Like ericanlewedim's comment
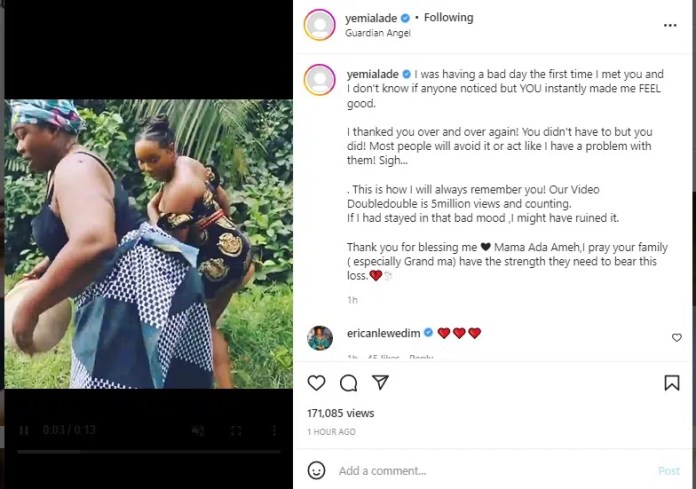 677,338
